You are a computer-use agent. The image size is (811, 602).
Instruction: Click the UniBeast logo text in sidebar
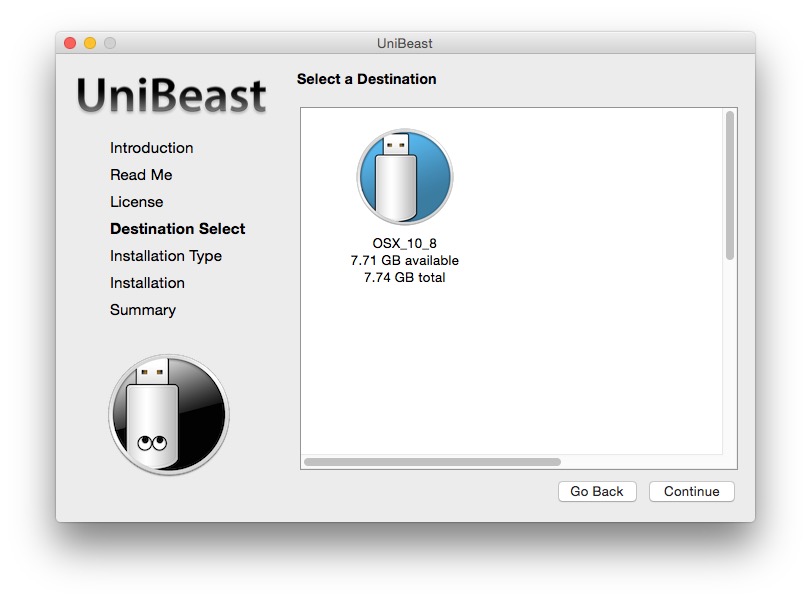[171, 97]
